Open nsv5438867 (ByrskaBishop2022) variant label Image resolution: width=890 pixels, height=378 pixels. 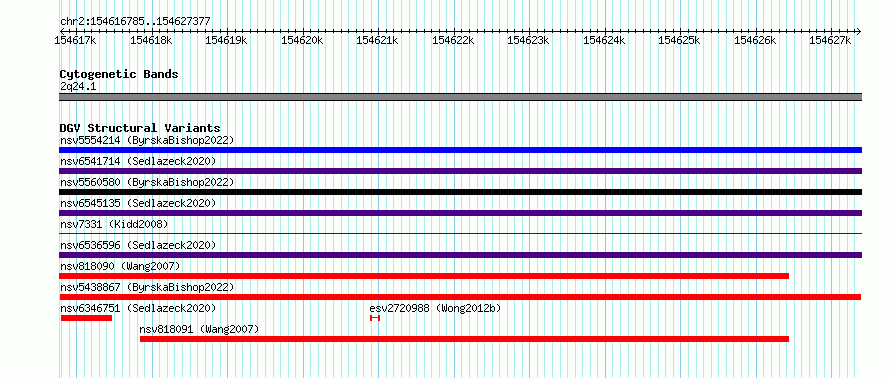[147, 287]
